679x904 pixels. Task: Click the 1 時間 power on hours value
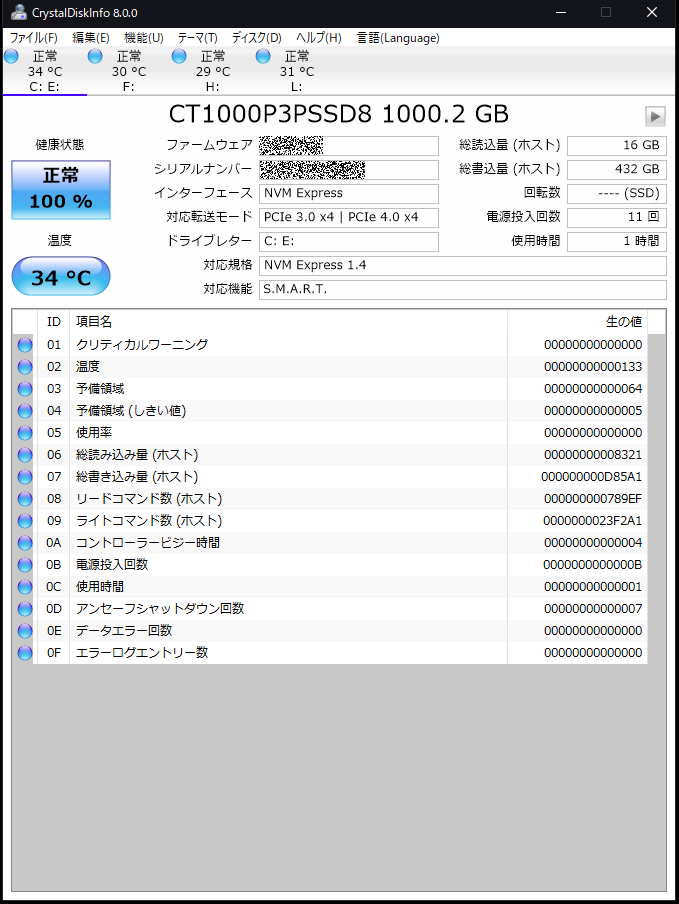pyautogui.click(x=617, y=242)
